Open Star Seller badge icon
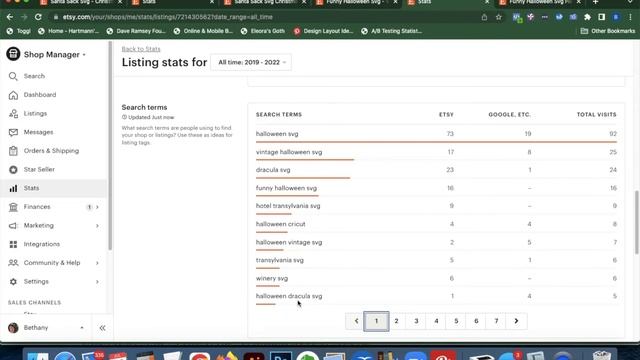This screenshot has width=640, height=360. point(13,169)
